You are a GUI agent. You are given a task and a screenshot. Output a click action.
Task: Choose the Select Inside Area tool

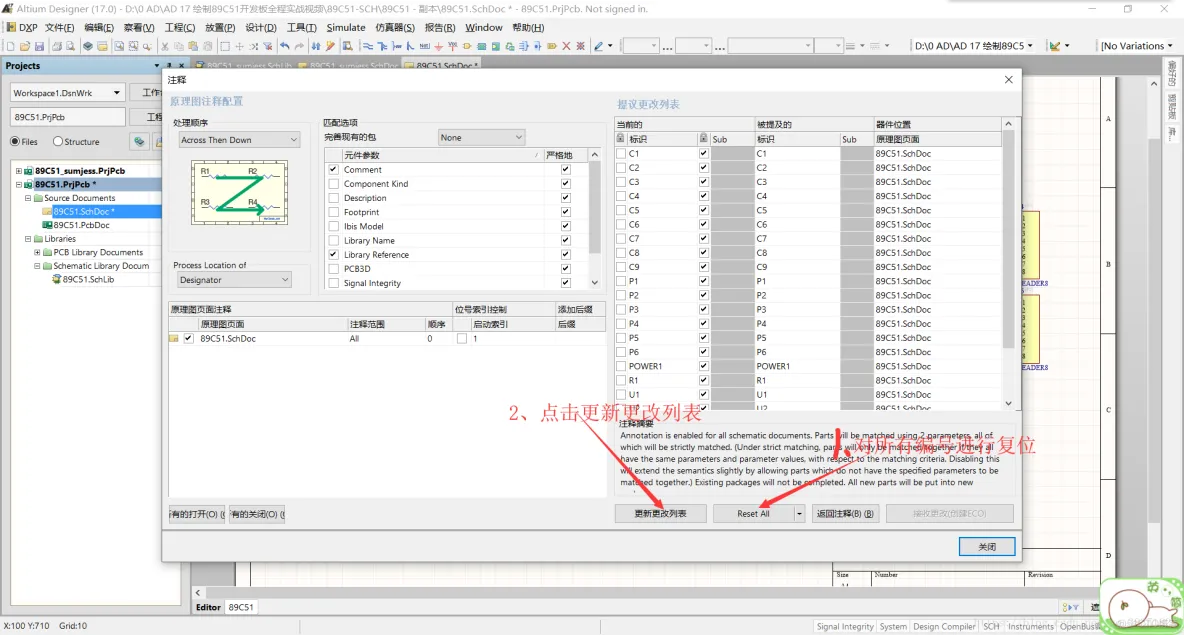click(225, 46)
